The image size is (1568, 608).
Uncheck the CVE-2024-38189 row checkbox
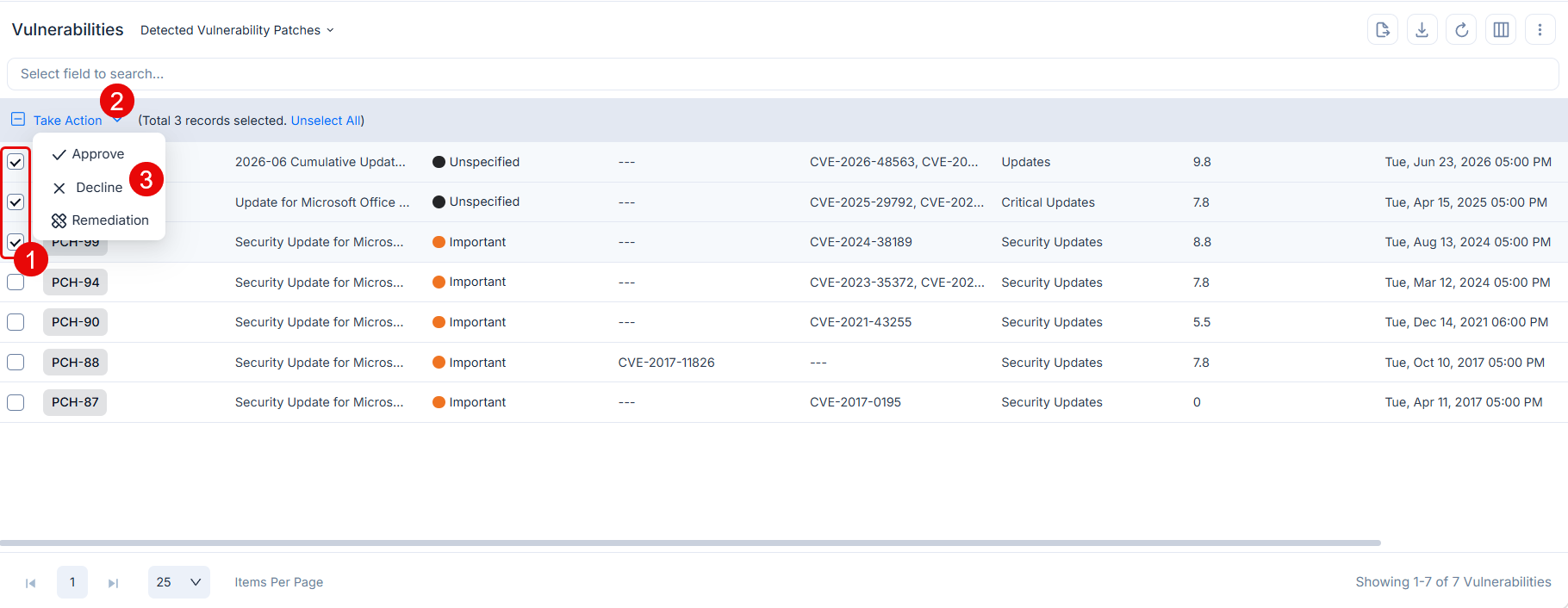16,242
